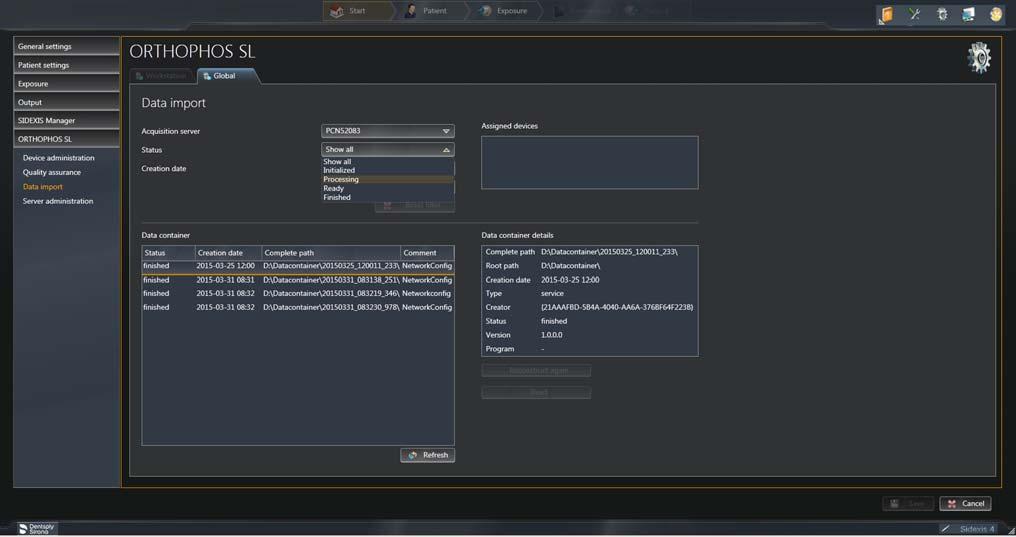Image resolution: width=1016 pixels, height=537 pixels.
Task: Click the Version value 1.0.0.0
Action: click(x=551, y=336)
